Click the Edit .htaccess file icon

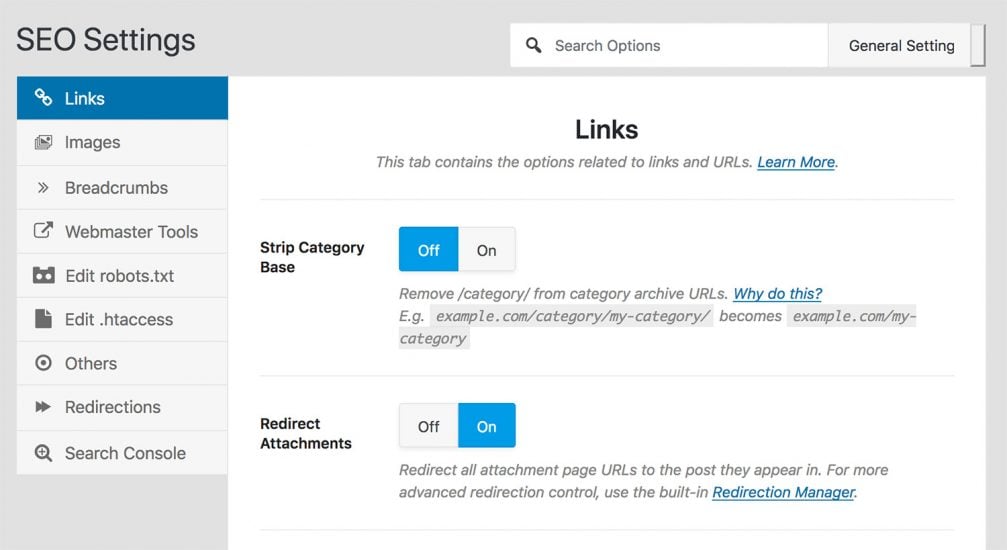[x=43, y=319]
